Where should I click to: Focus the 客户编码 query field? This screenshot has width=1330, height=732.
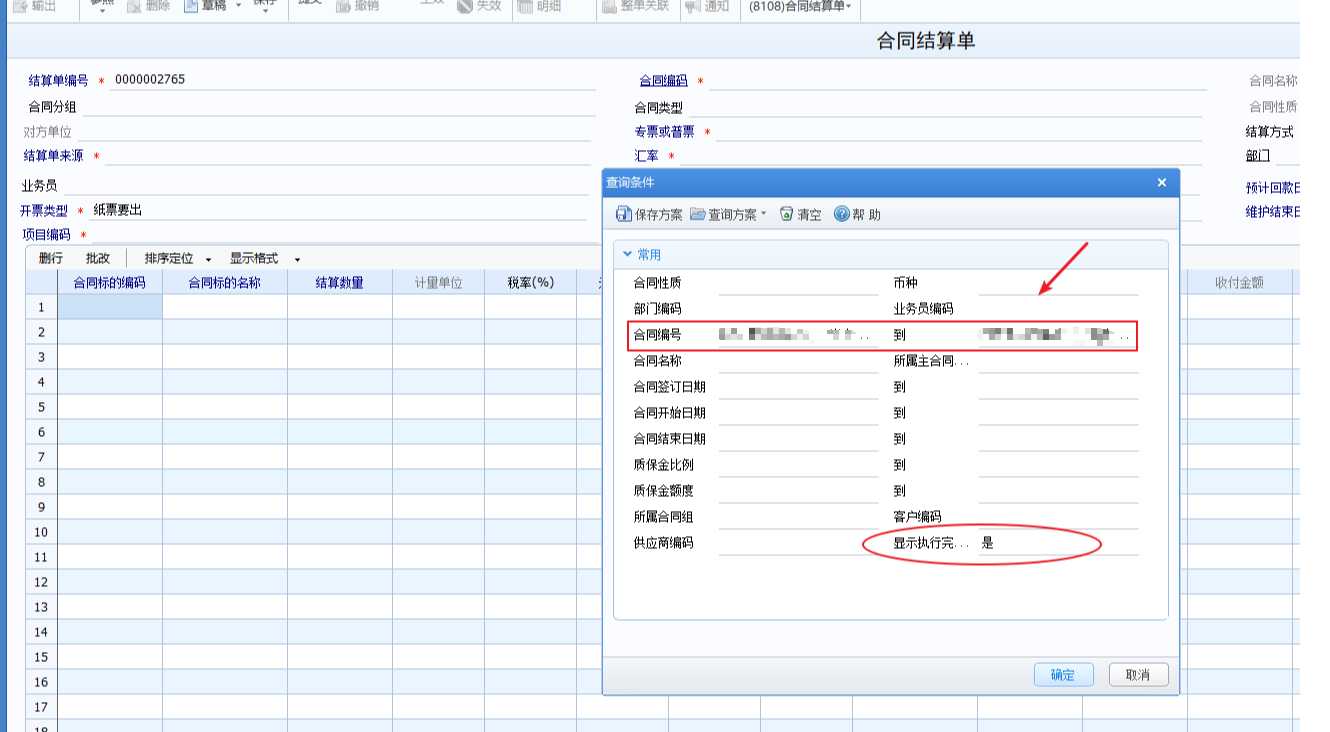1058,518
